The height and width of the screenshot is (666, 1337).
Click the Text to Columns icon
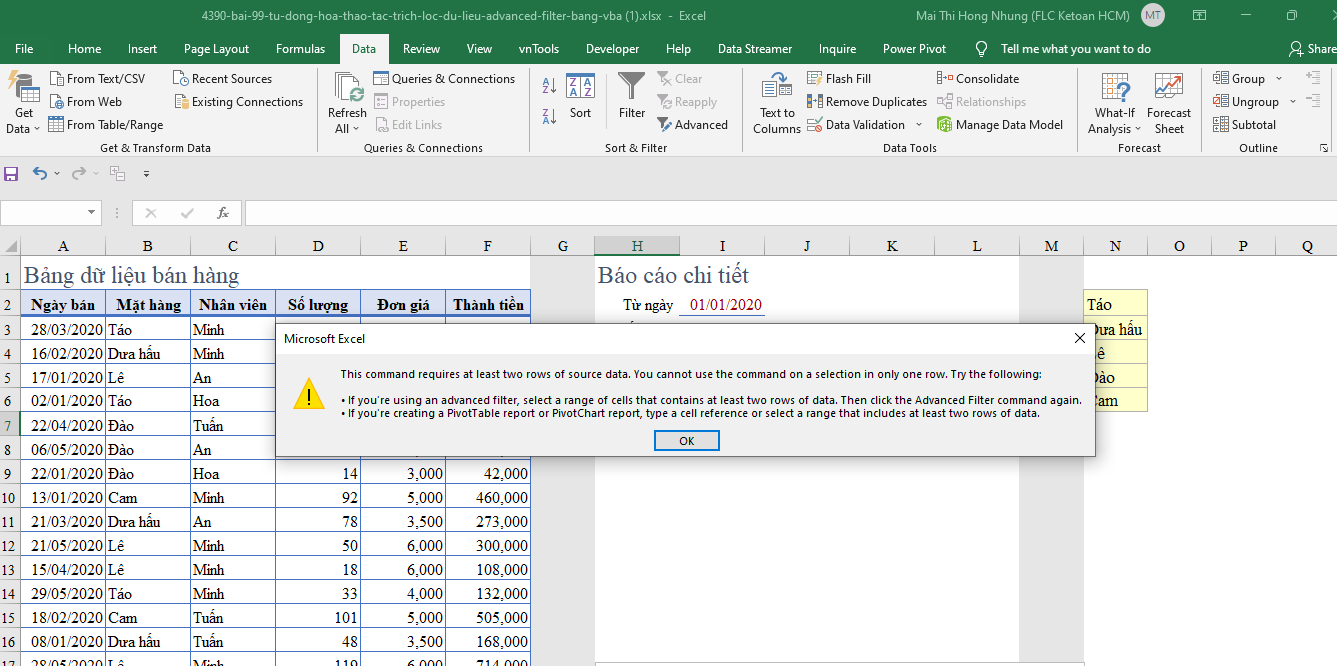[777, 103]
